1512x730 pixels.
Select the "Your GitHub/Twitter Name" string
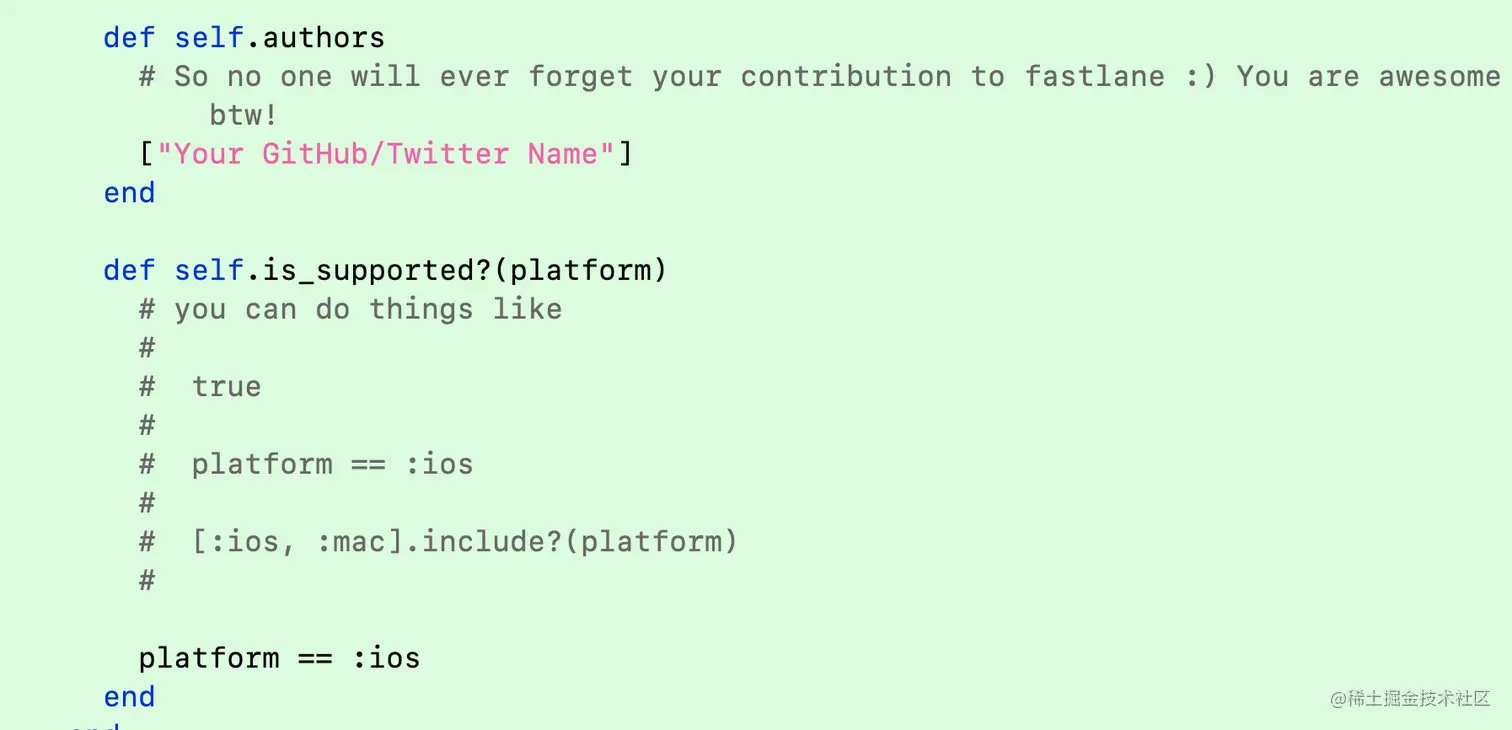pyautogui.click(x=385, y=154)
